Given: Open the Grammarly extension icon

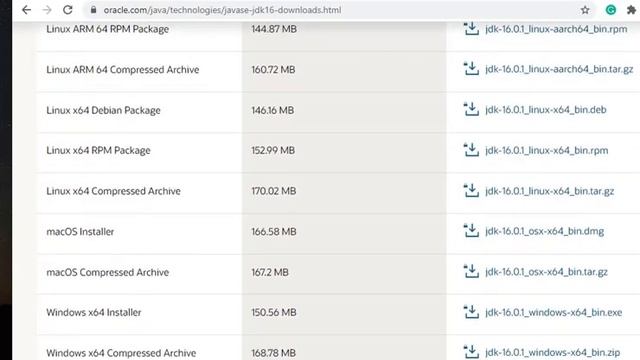Looking at the screenshot, I should tap(611, 10).
